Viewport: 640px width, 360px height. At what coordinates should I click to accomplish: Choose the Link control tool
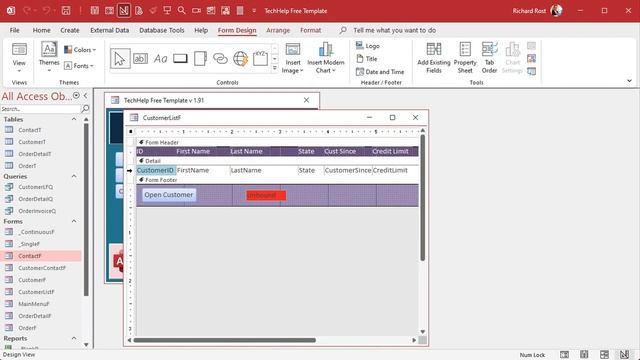pos(220,59)
